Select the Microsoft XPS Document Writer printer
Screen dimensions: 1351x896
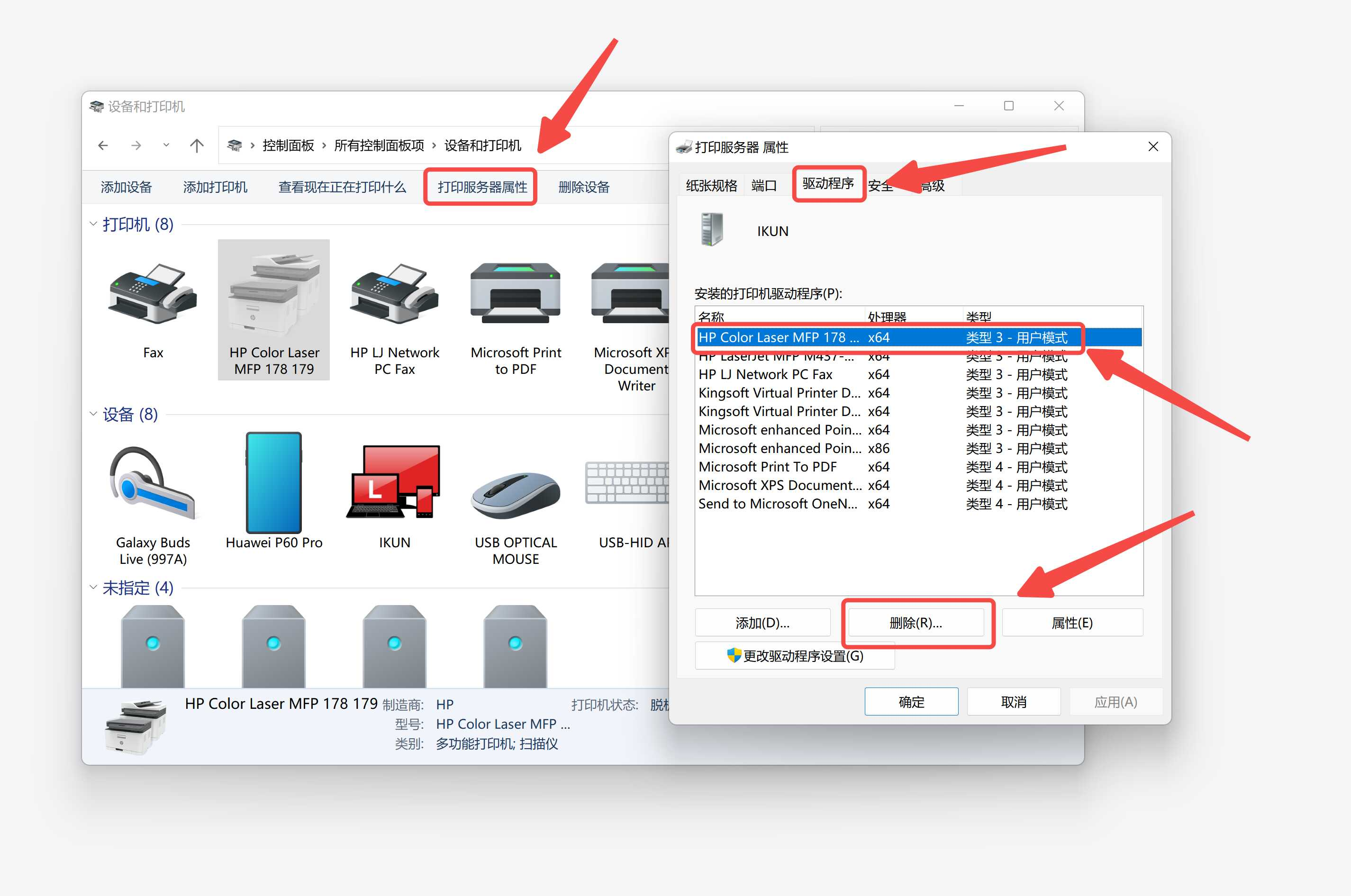630,294
